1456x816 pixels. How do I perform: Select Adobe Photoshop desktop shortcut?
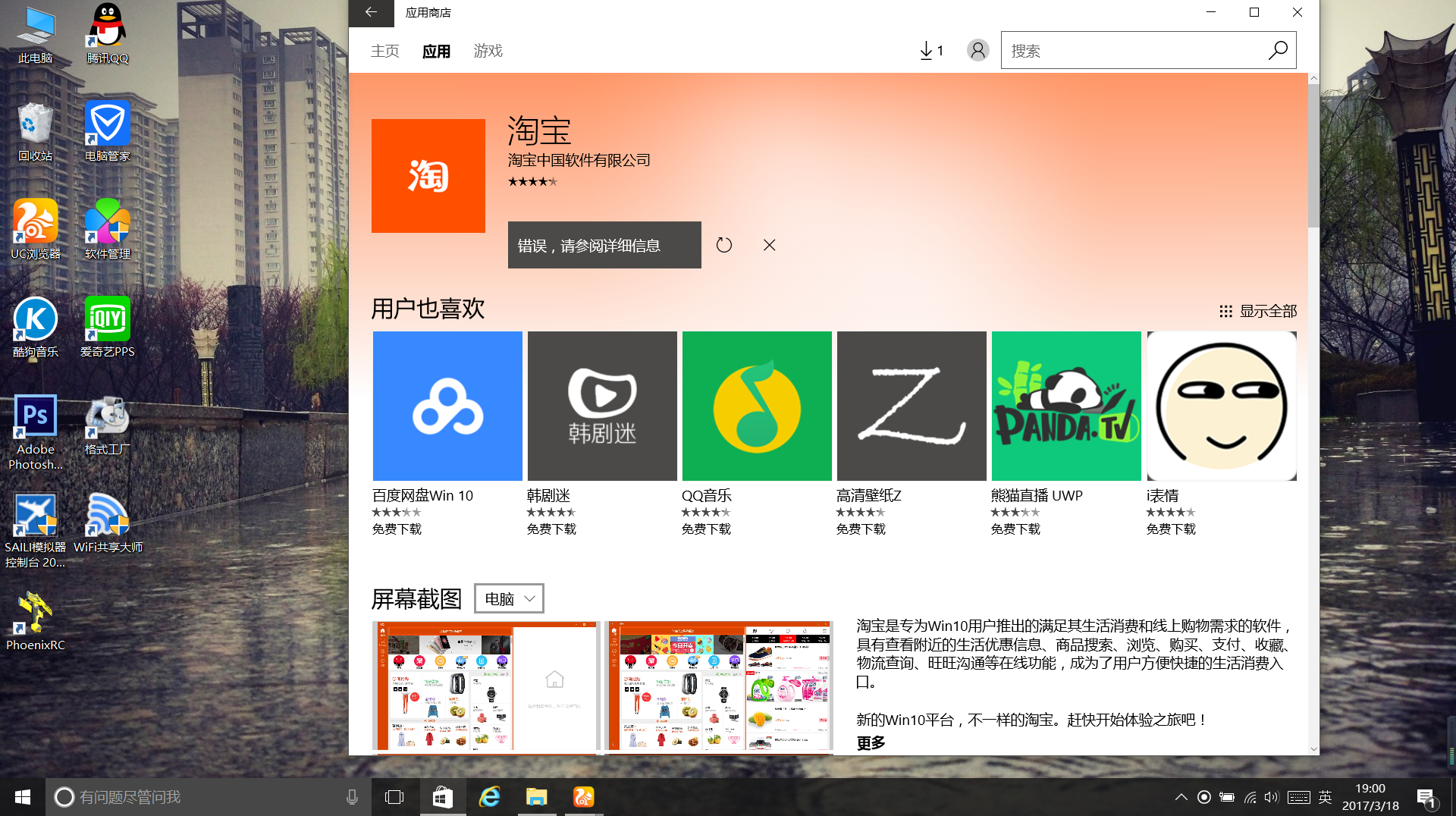(x=36, y=432)
